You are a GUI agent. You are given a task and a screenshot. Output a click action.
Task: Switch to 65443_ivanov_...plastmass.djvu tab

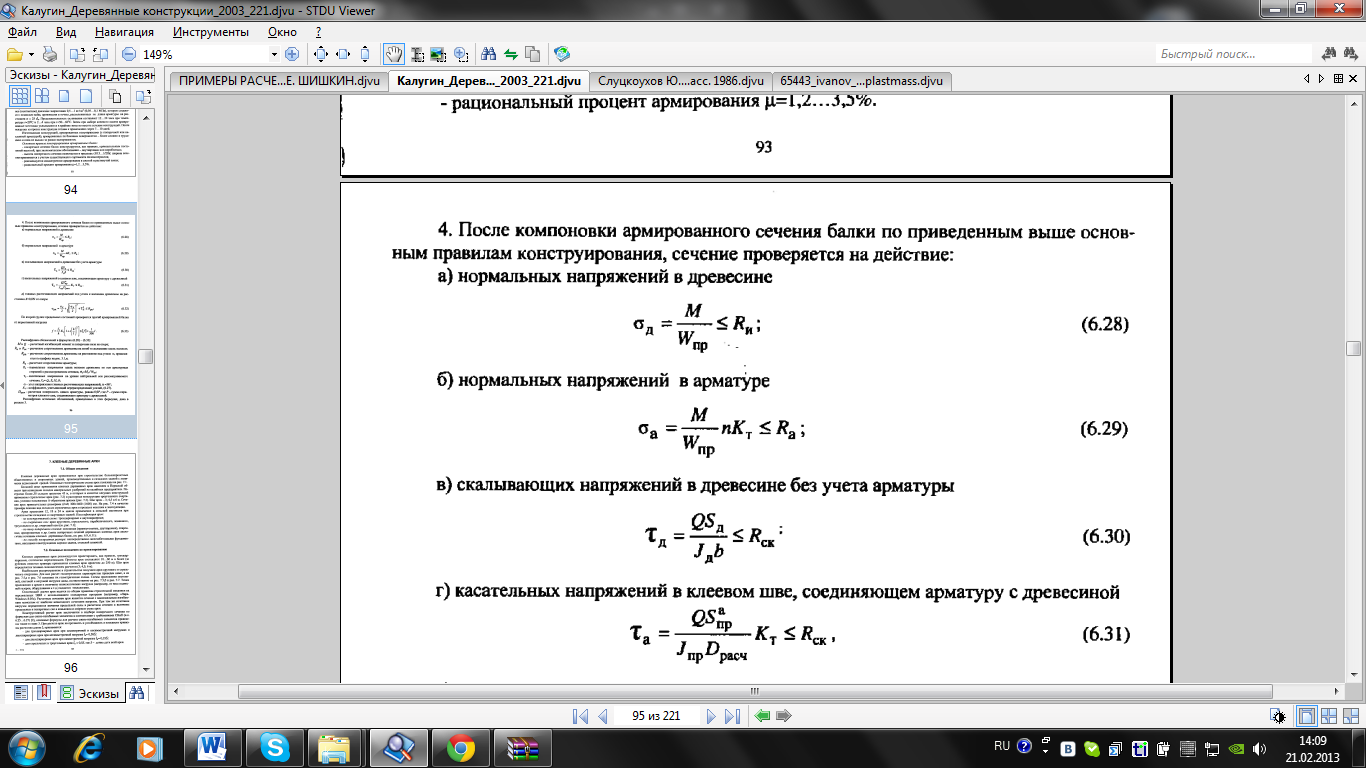tap(863, 81)
